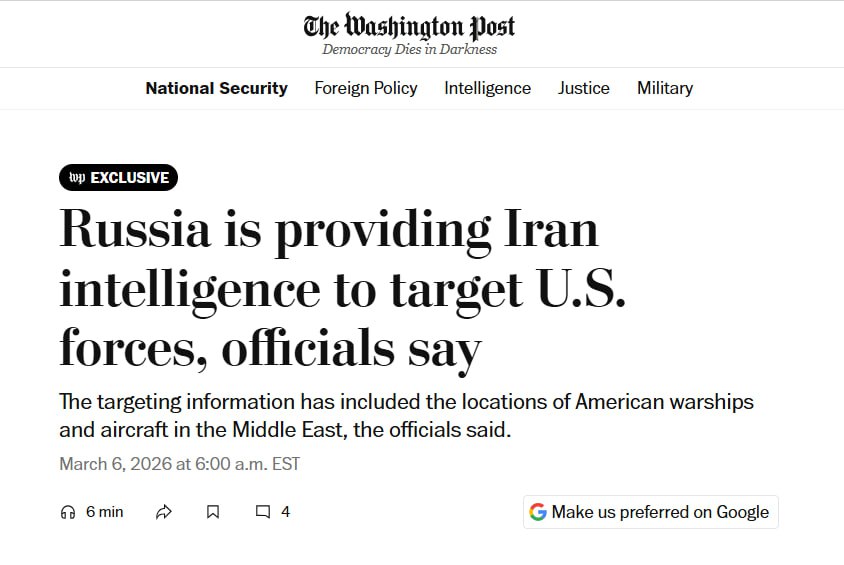Click the comment count number 4

285,512
